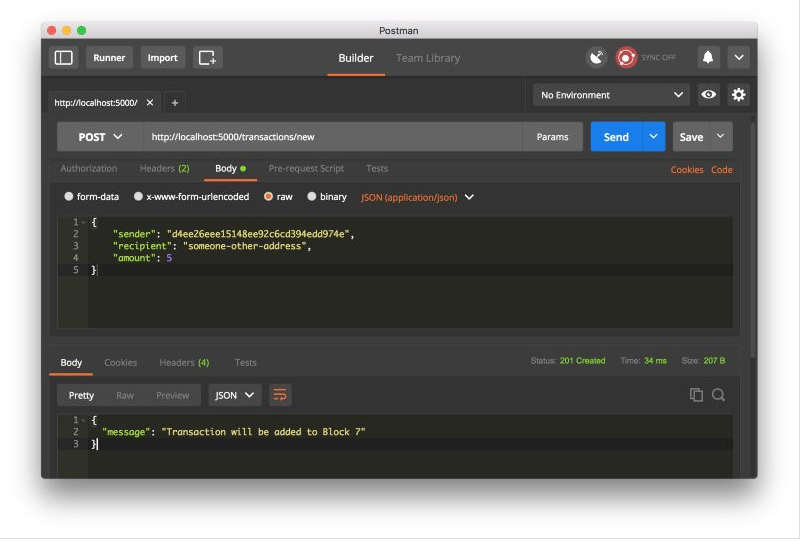803x544 pixels.
Task: Click the SYNC OFF label
Action: [658, 57]
